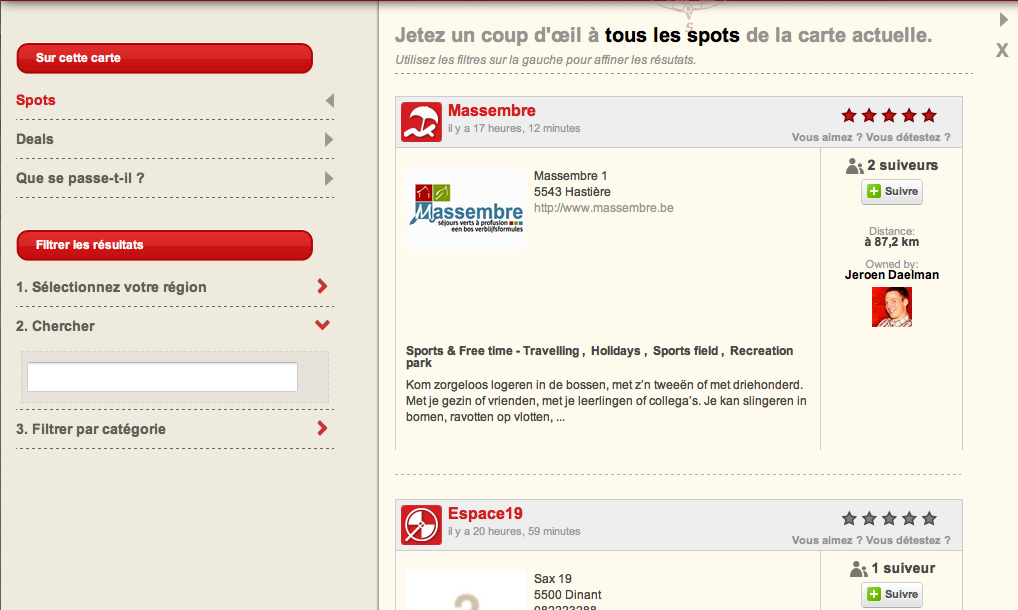Click the Chercher search text field
1018x610 pixels.
coord(162,377)
